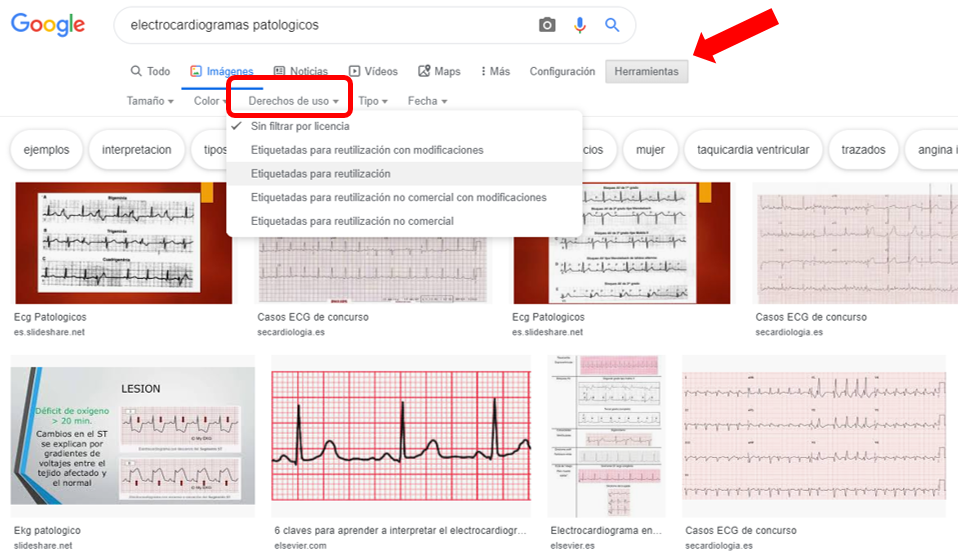The width and height of the screenshot is (958, 552).
Task: Open search by image camera icon
Action: [x=547, y=25]
